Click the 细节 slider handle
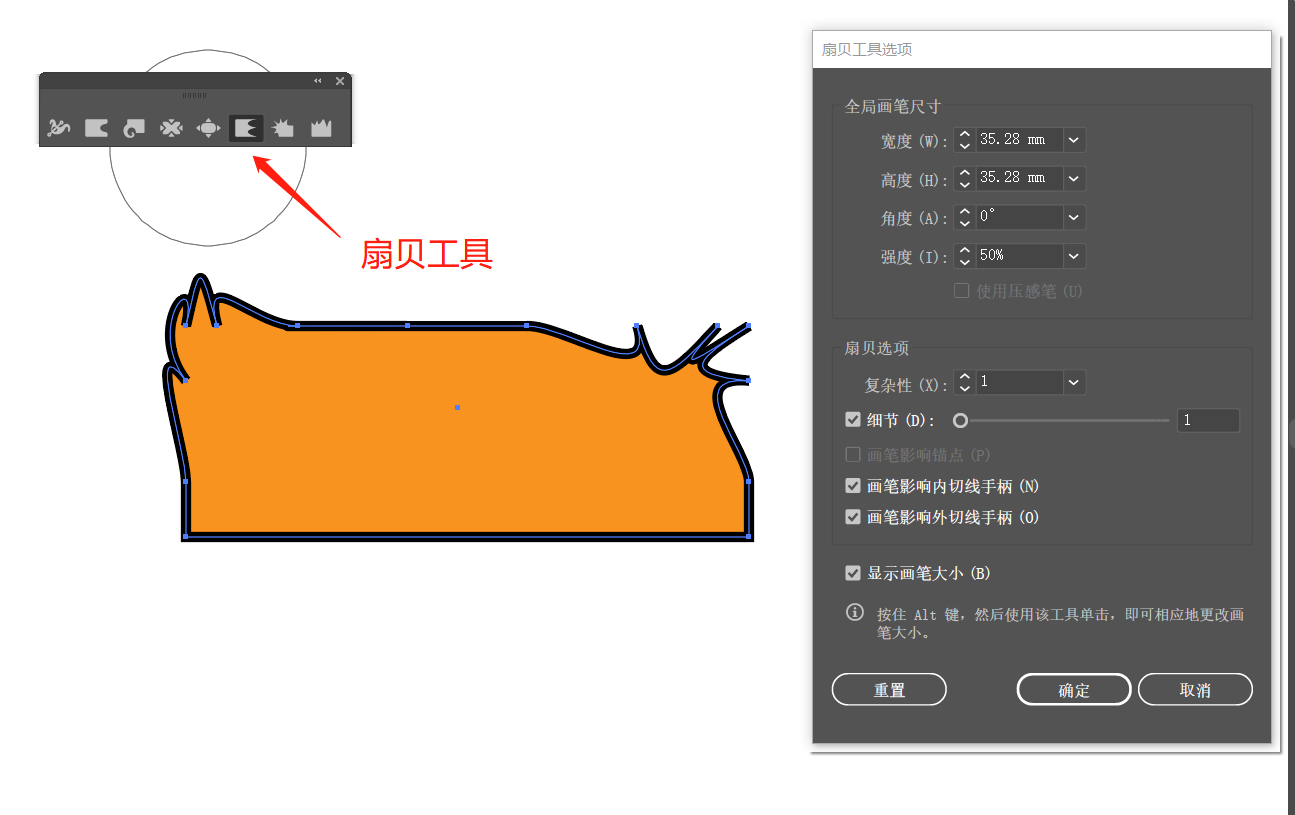Viewport: 1295px width, 815px height. pyautogui.click(x=960, y=421)
